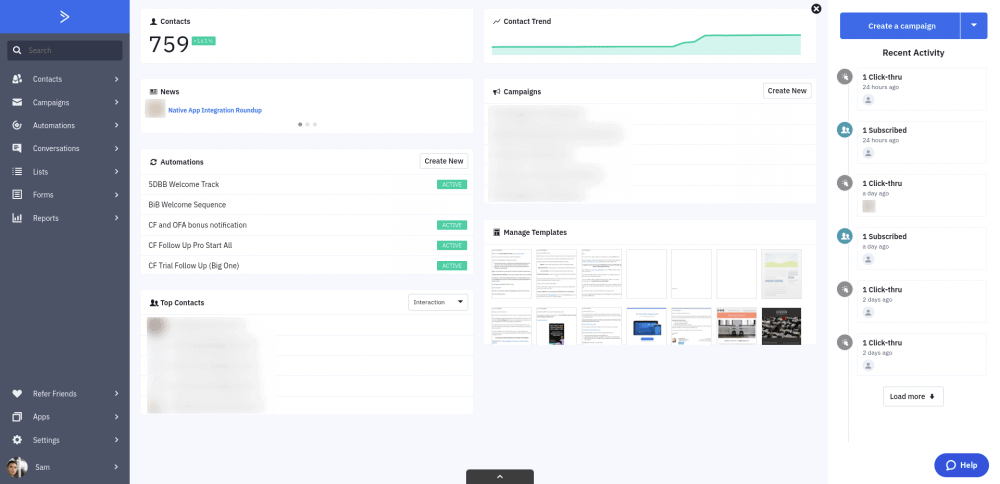
Task: Click the Automations refresh widget icon
Action: (153, 162)
